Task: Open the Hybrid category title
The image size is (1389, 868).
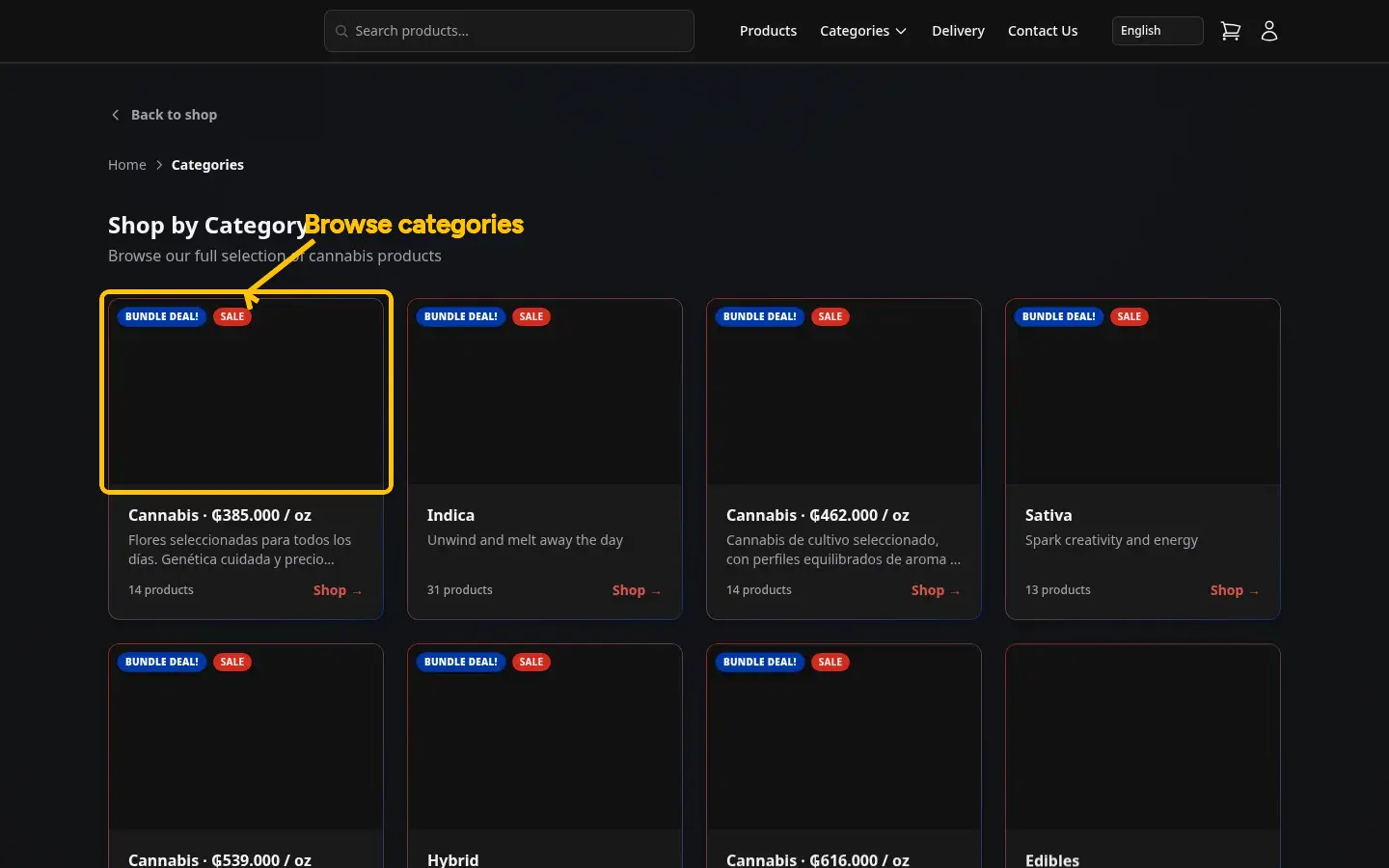Action: pyautogui.click(x=453, y=859)
